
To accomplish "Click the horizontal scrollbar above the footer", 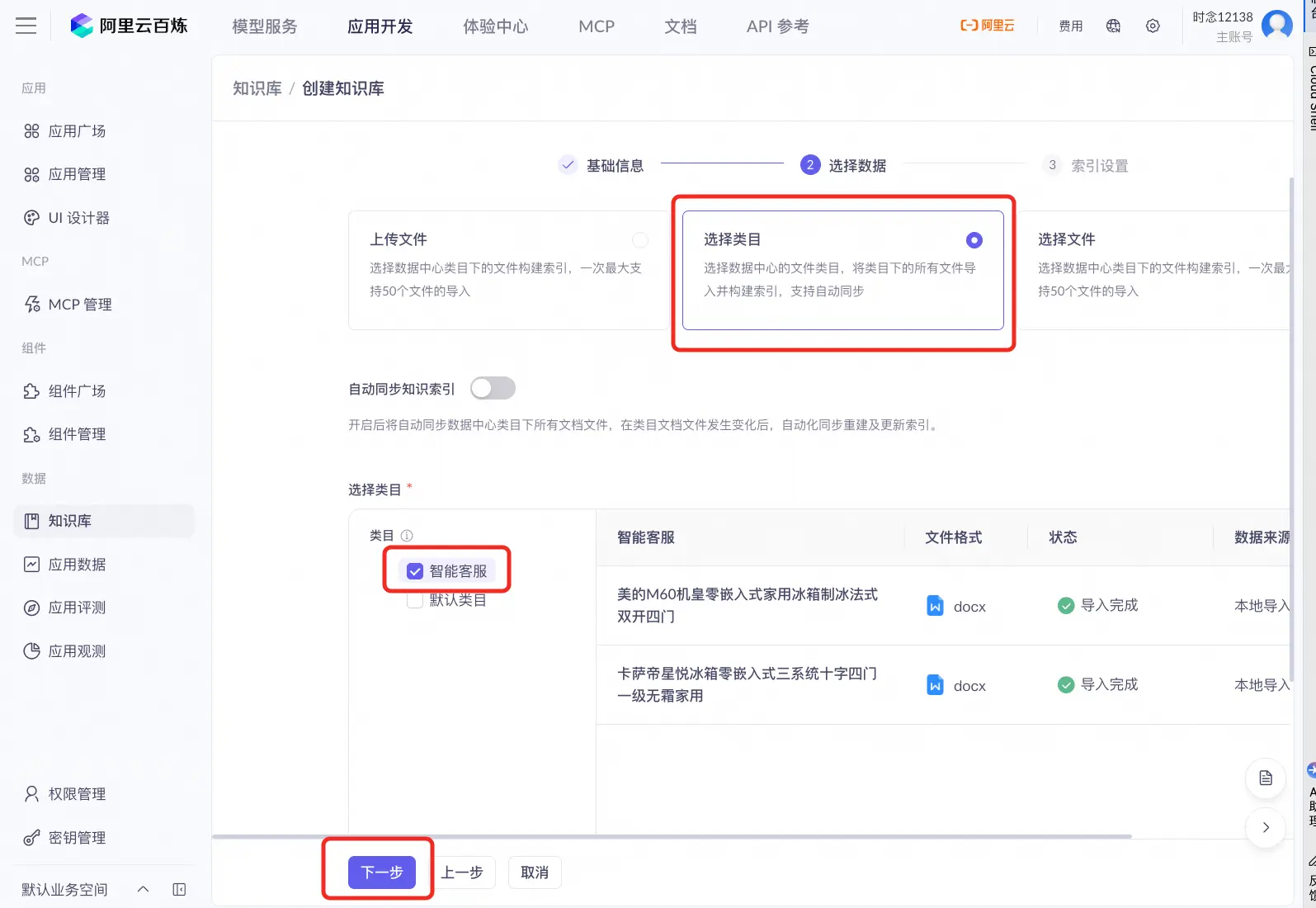I will tap(672, 836).
